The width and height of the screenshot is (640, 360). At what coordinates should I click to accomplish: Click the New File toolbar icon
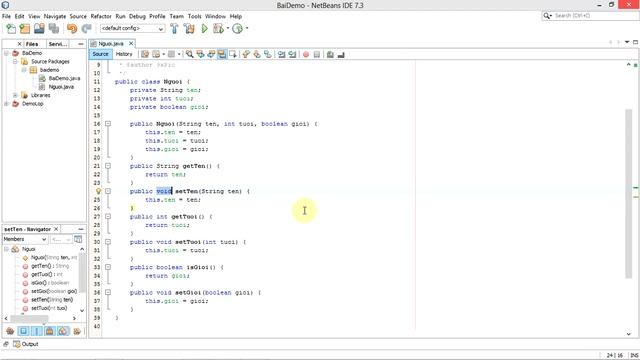tap(11, 29)
